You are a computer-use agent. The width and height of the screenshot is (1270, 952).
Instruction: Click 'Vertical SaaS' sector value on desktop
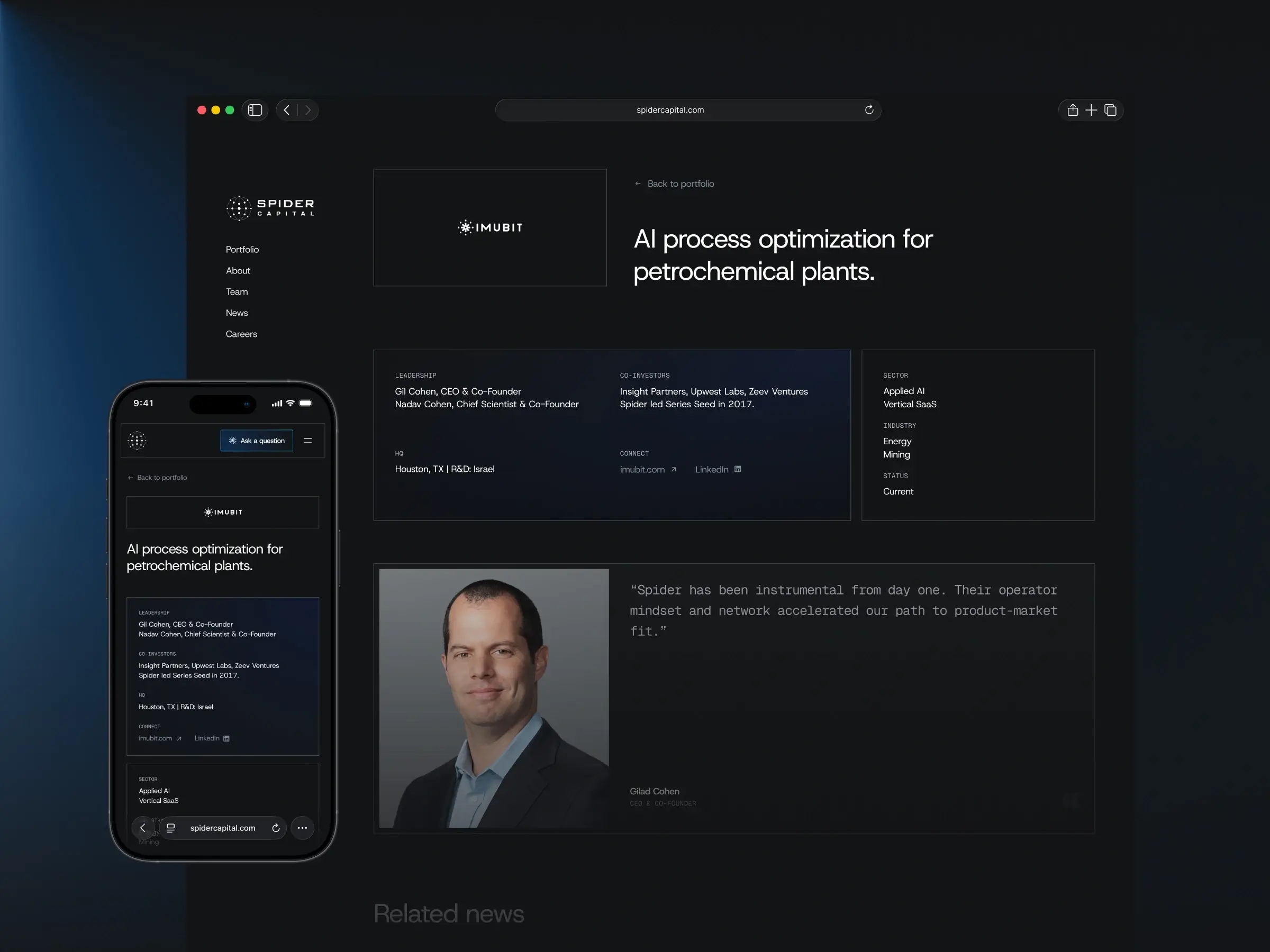[x=910, y=404]
